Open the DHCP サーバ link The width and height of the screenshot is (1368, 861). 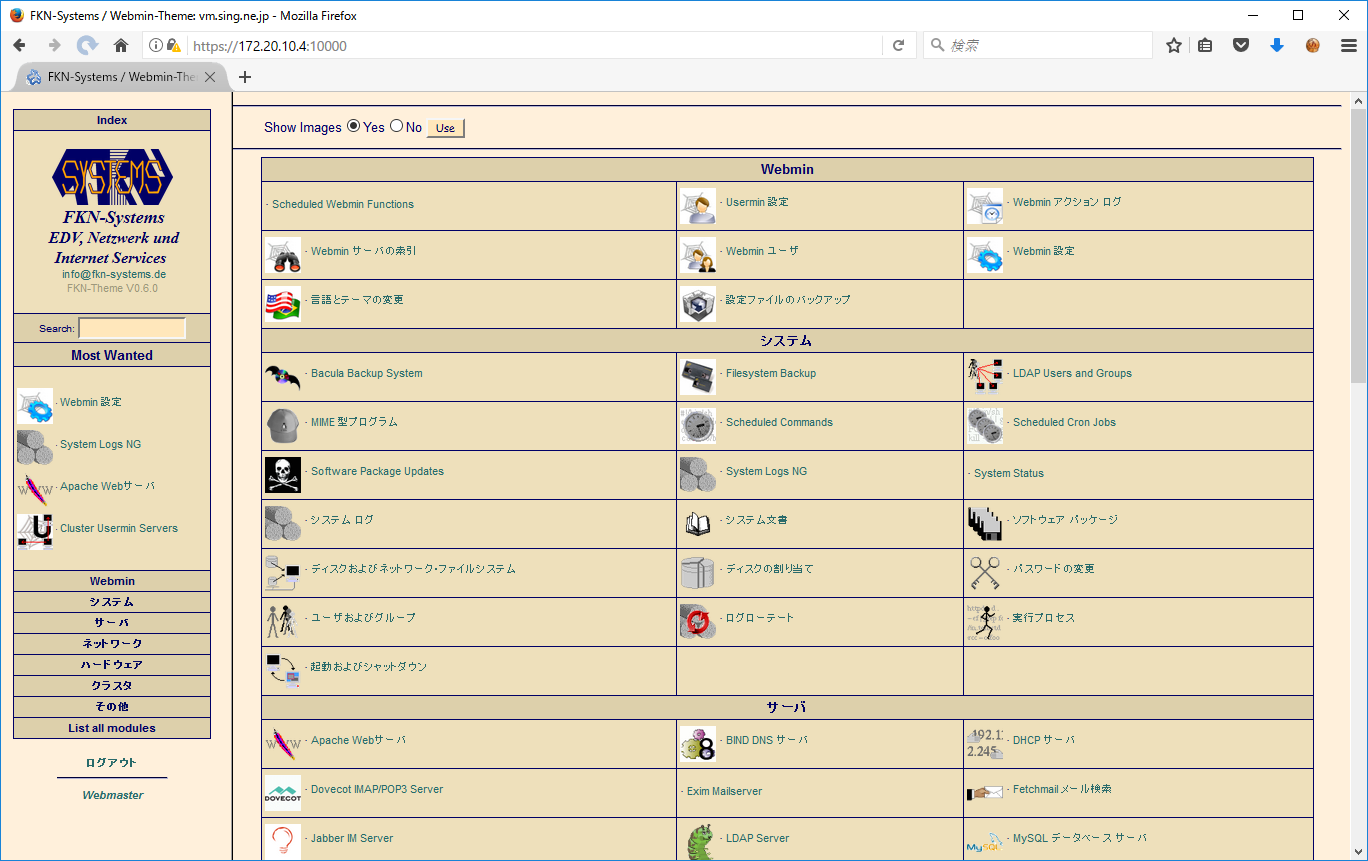point(1044,740)
